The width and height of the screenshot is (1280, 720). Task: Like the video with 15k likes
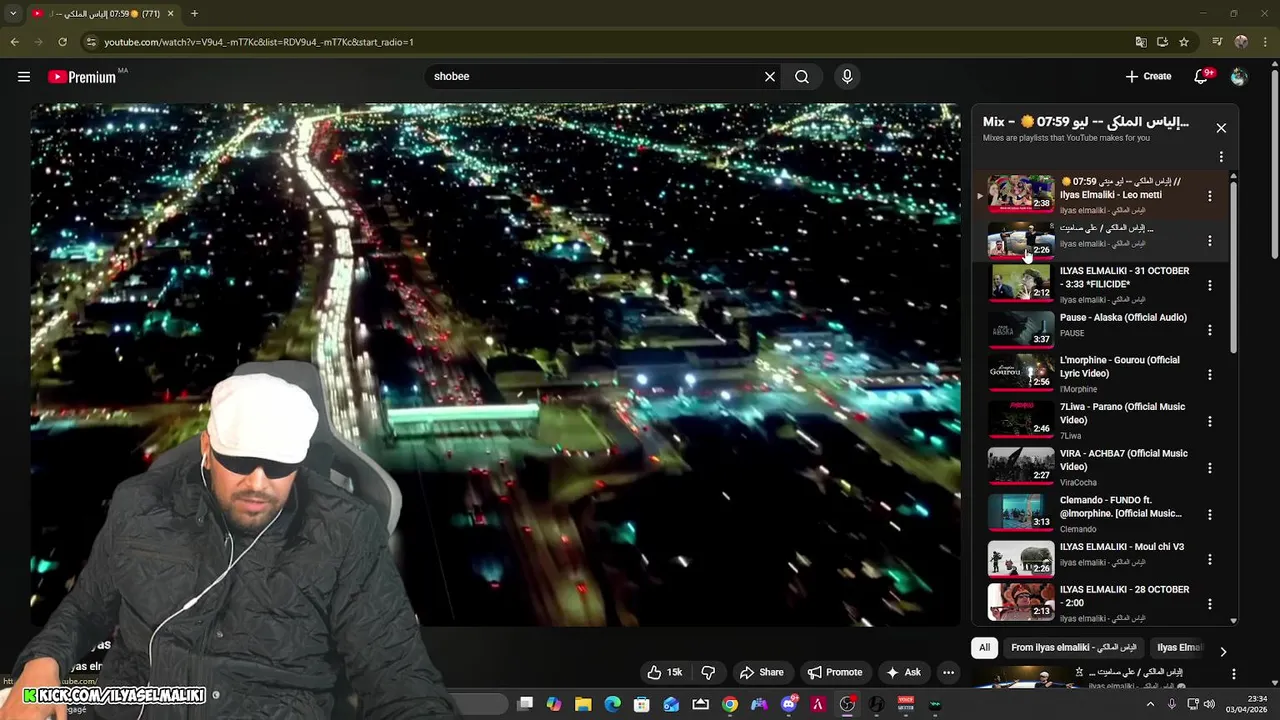(x=664, y=673)
